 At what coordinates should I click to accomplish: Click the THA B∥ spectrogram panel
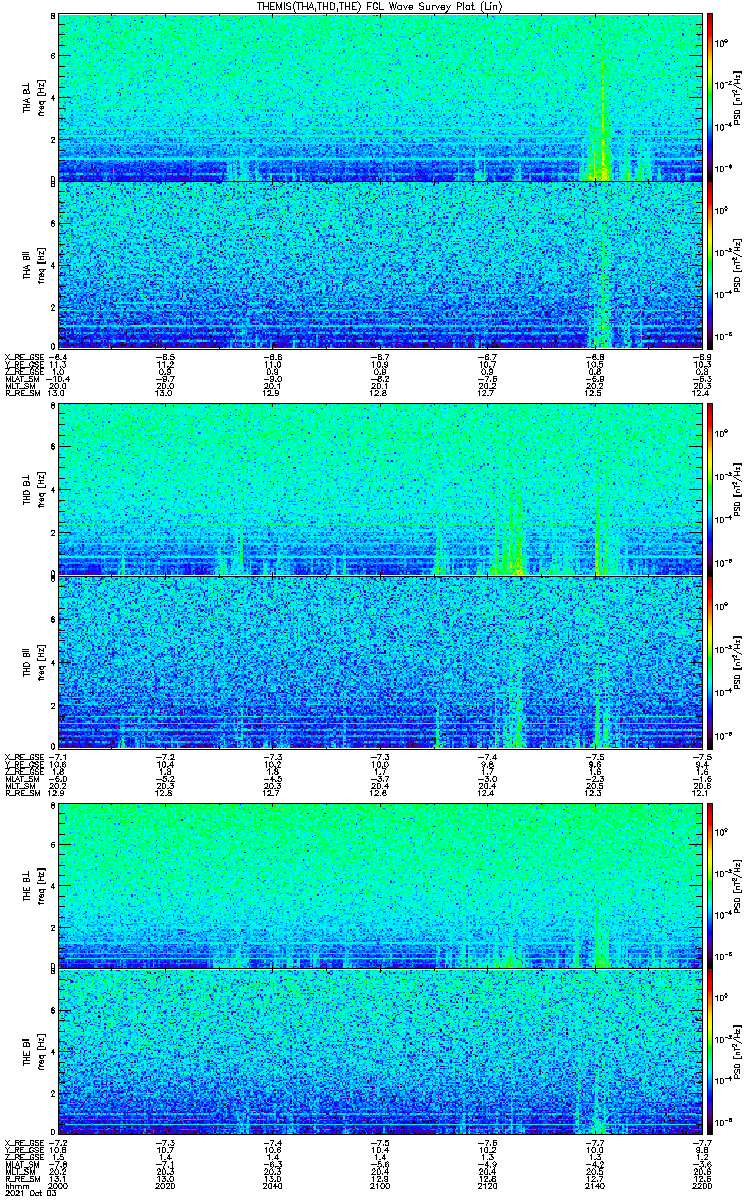[x=380, y=265]
